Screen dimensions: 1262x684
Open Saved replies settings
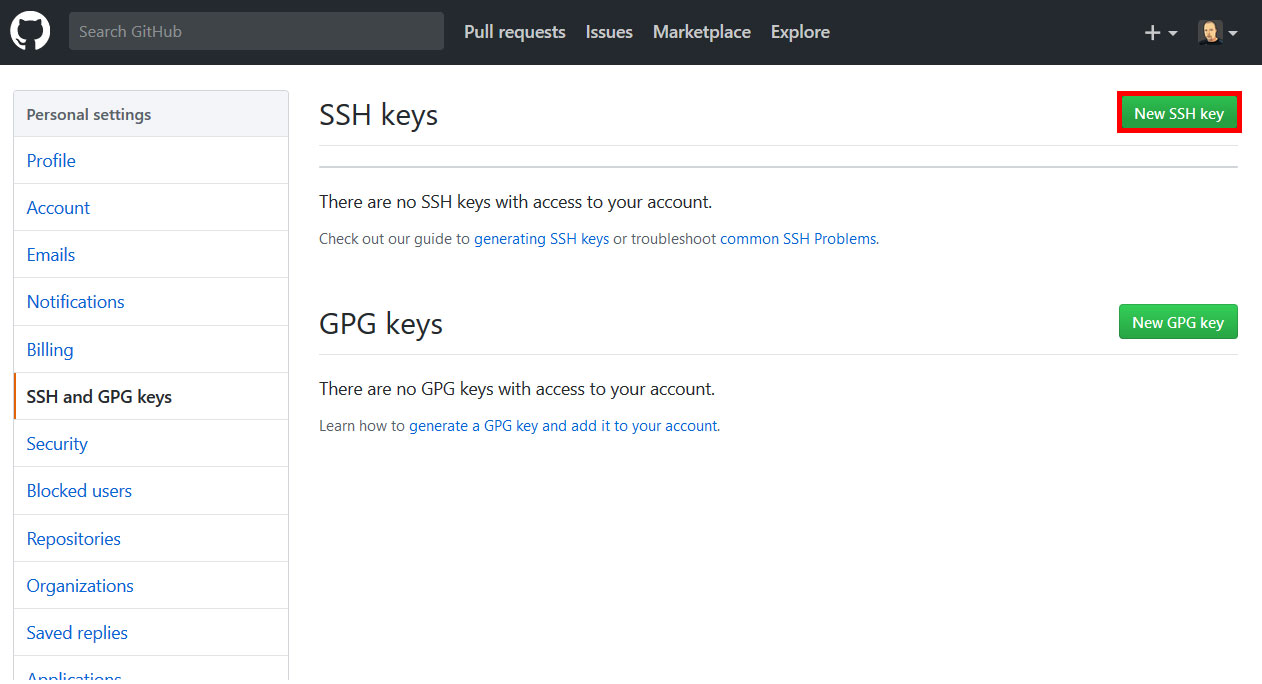click(x=151, y=633)
